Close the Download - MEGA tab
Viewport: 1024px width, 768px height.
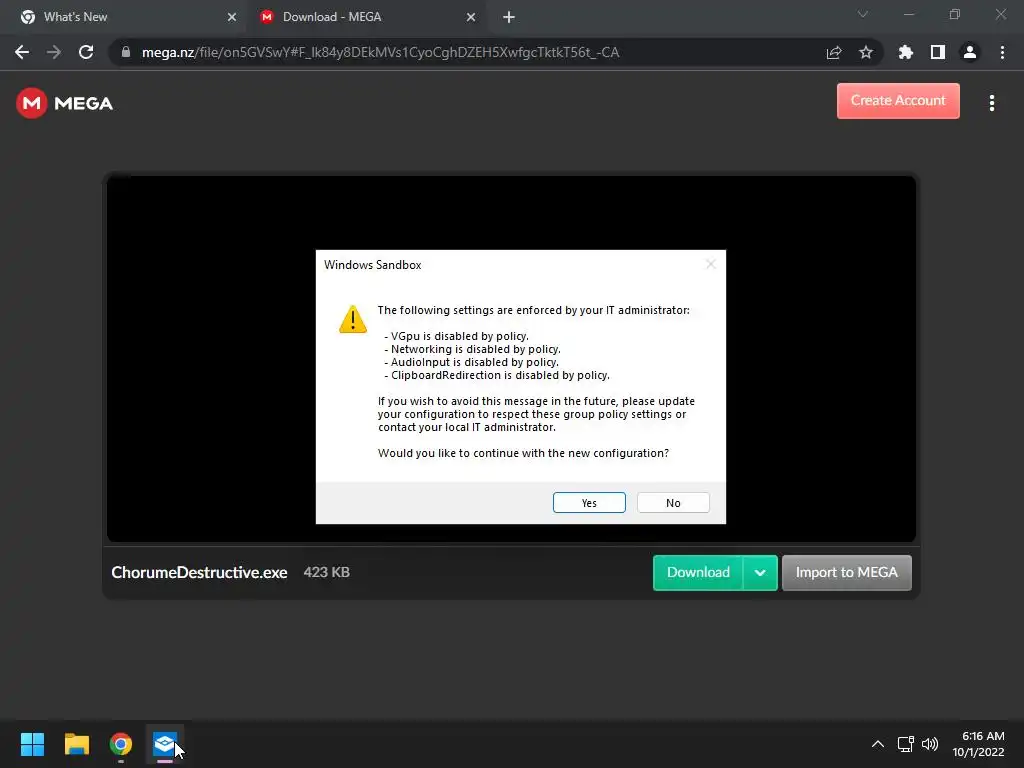point(471,17)
